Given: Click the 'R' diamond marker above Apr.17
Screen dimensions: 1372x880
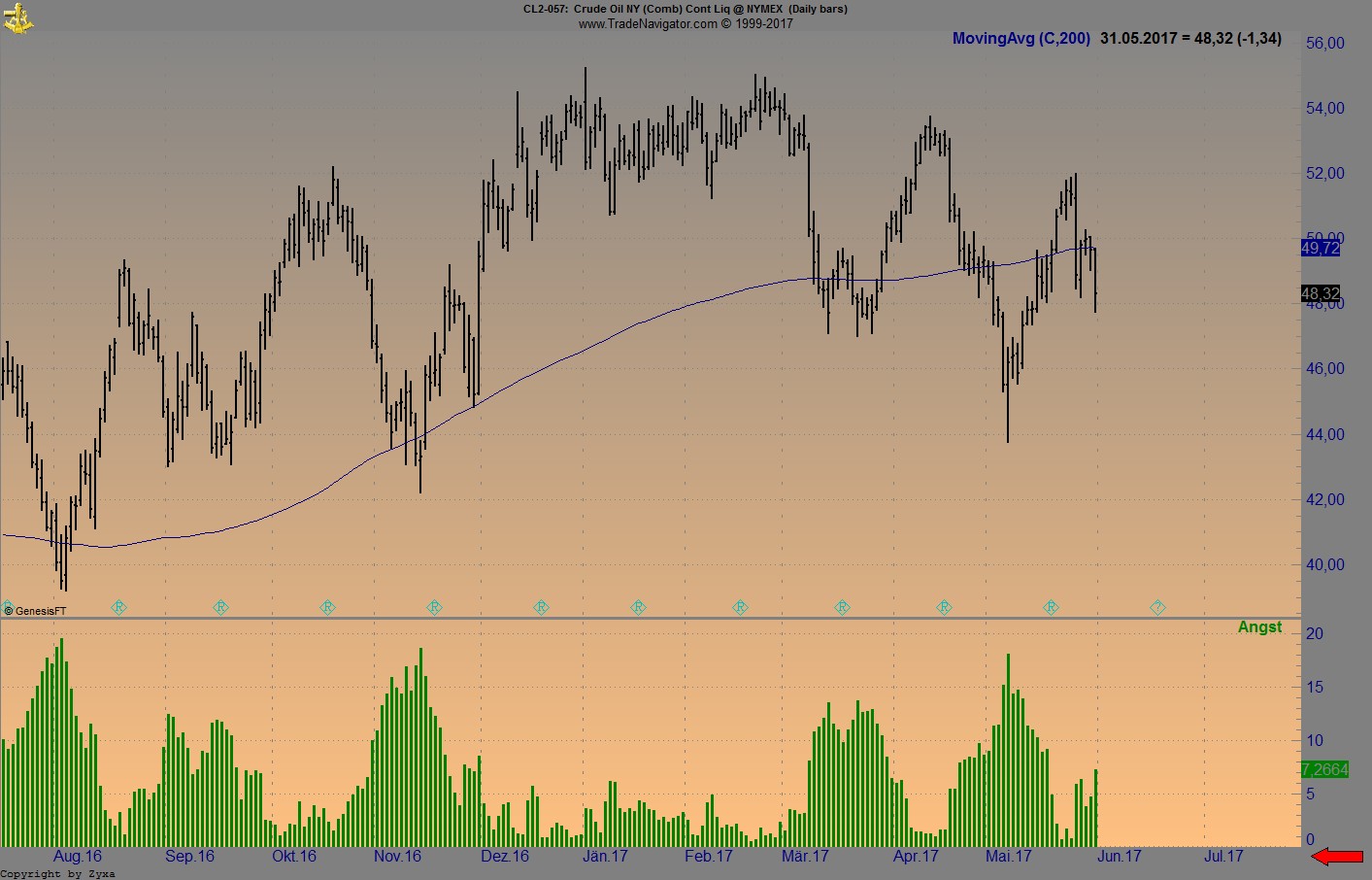Looking at the screenshot, I should tap(943, 607).
